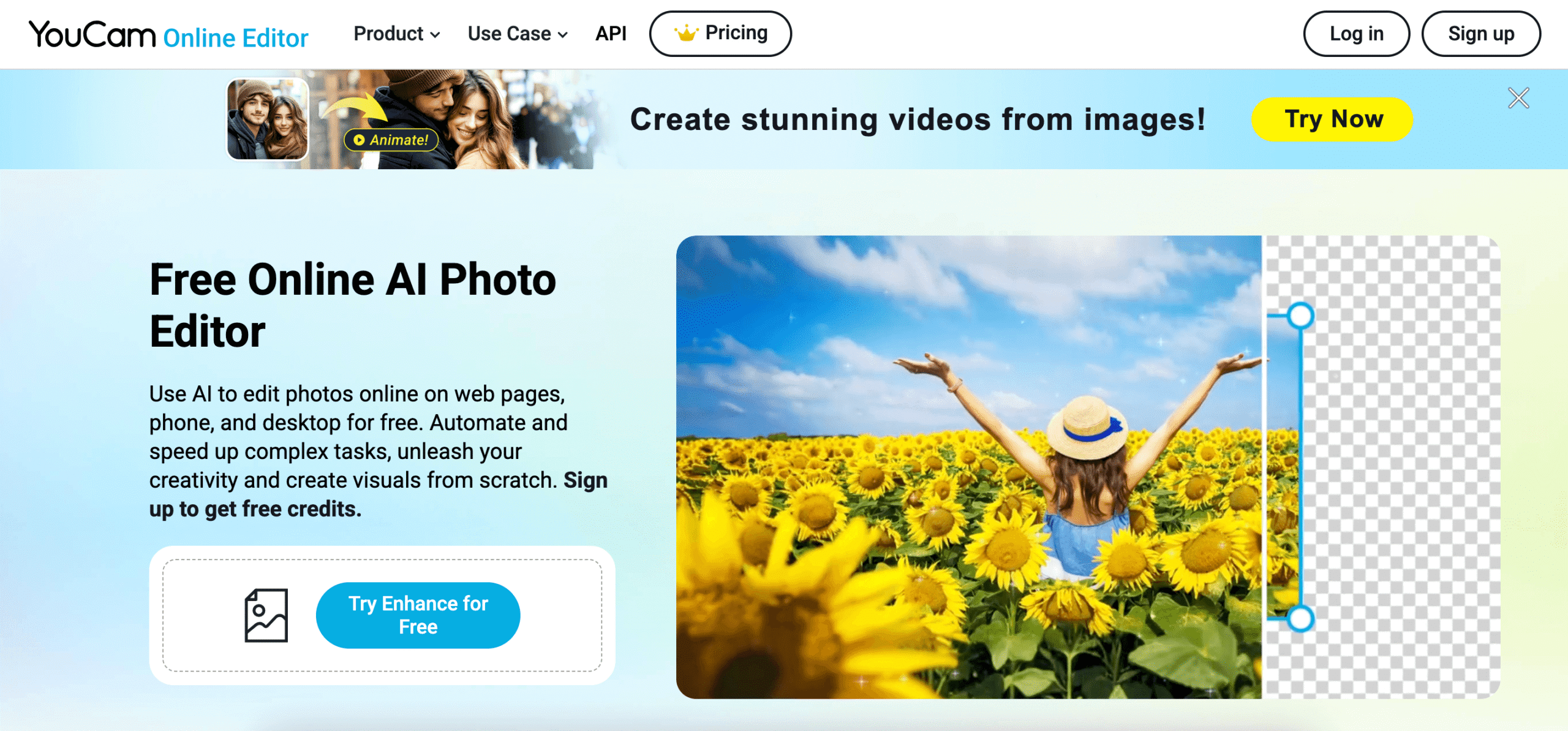This screenshot has width=1568, height=731.
Task: Click the couple photo thumbnail in banner
Action: 268,119
